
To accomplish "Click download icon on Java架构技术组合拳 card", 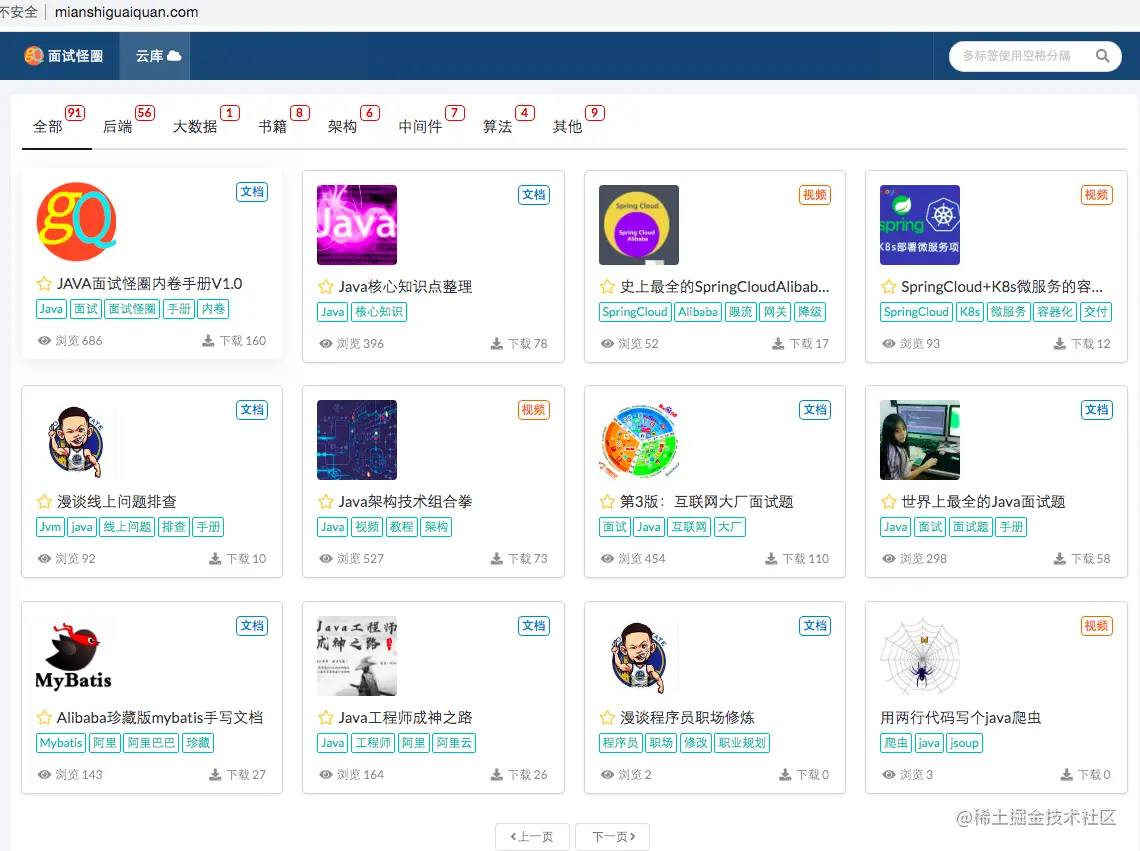I will pyautogui.click(x=497, y=559).
